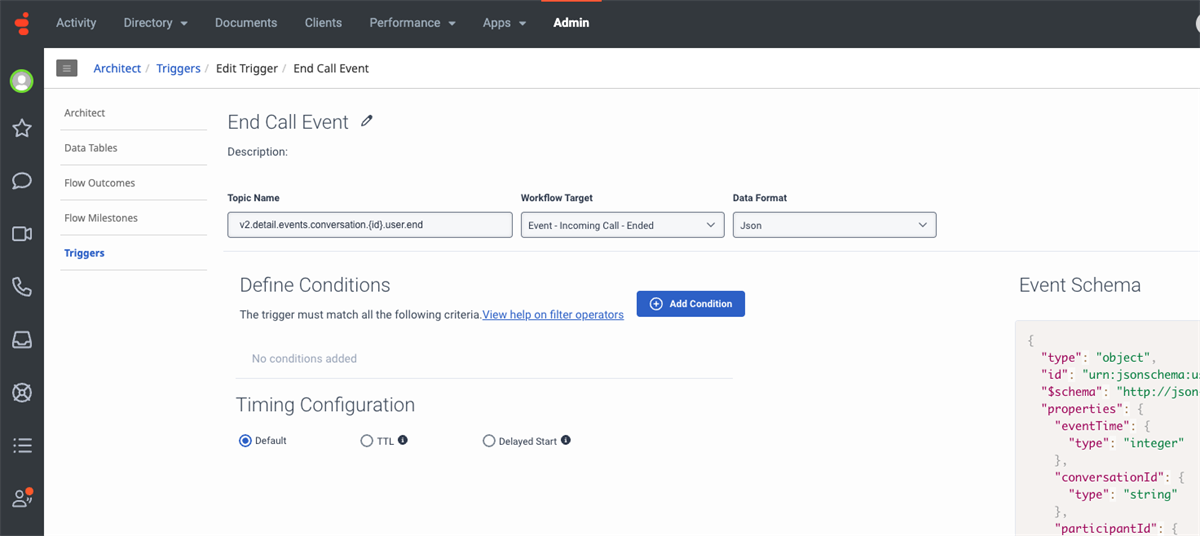Viewport: 1200px width, 536px height.
Task: Open the Performance menu
Action: (x=412, y=22)
